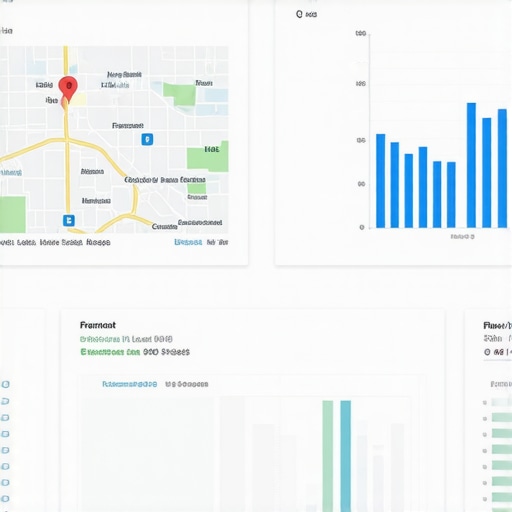Click the tall teal bar in the bottom chart

(x=346, y=456)
